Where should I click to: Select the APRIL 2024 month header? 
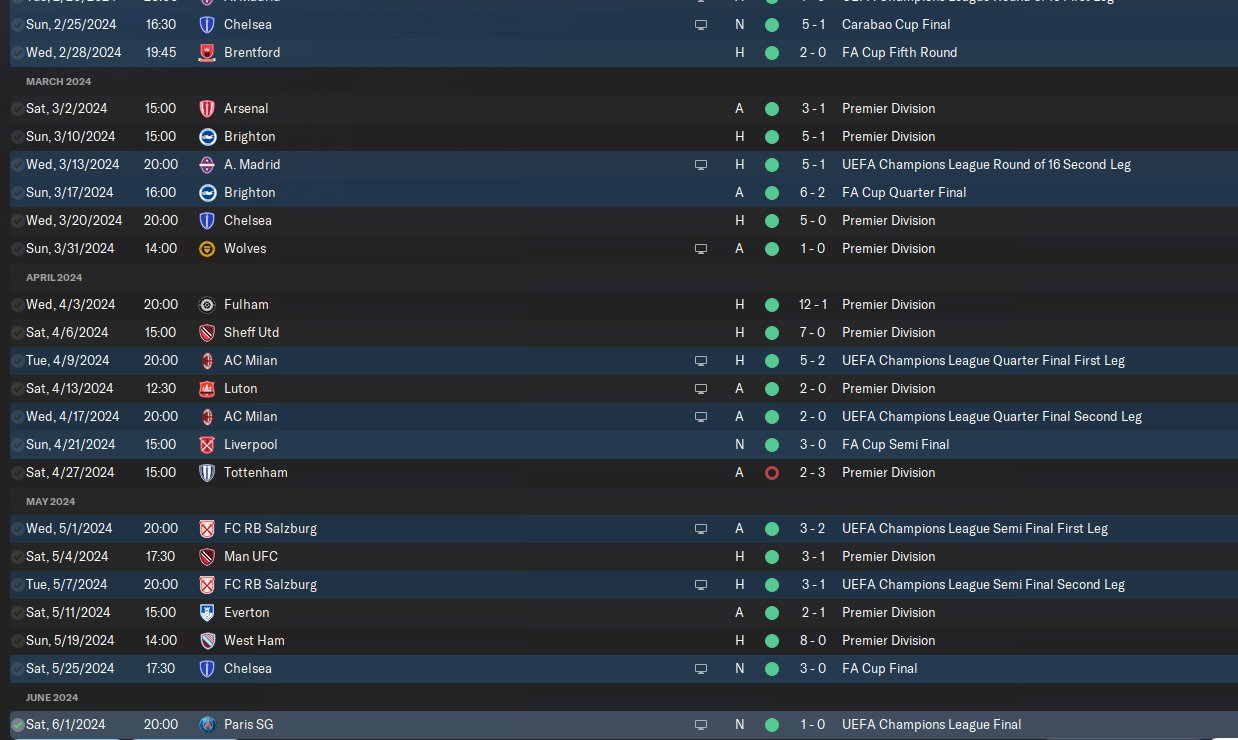[x=54, y=277]
